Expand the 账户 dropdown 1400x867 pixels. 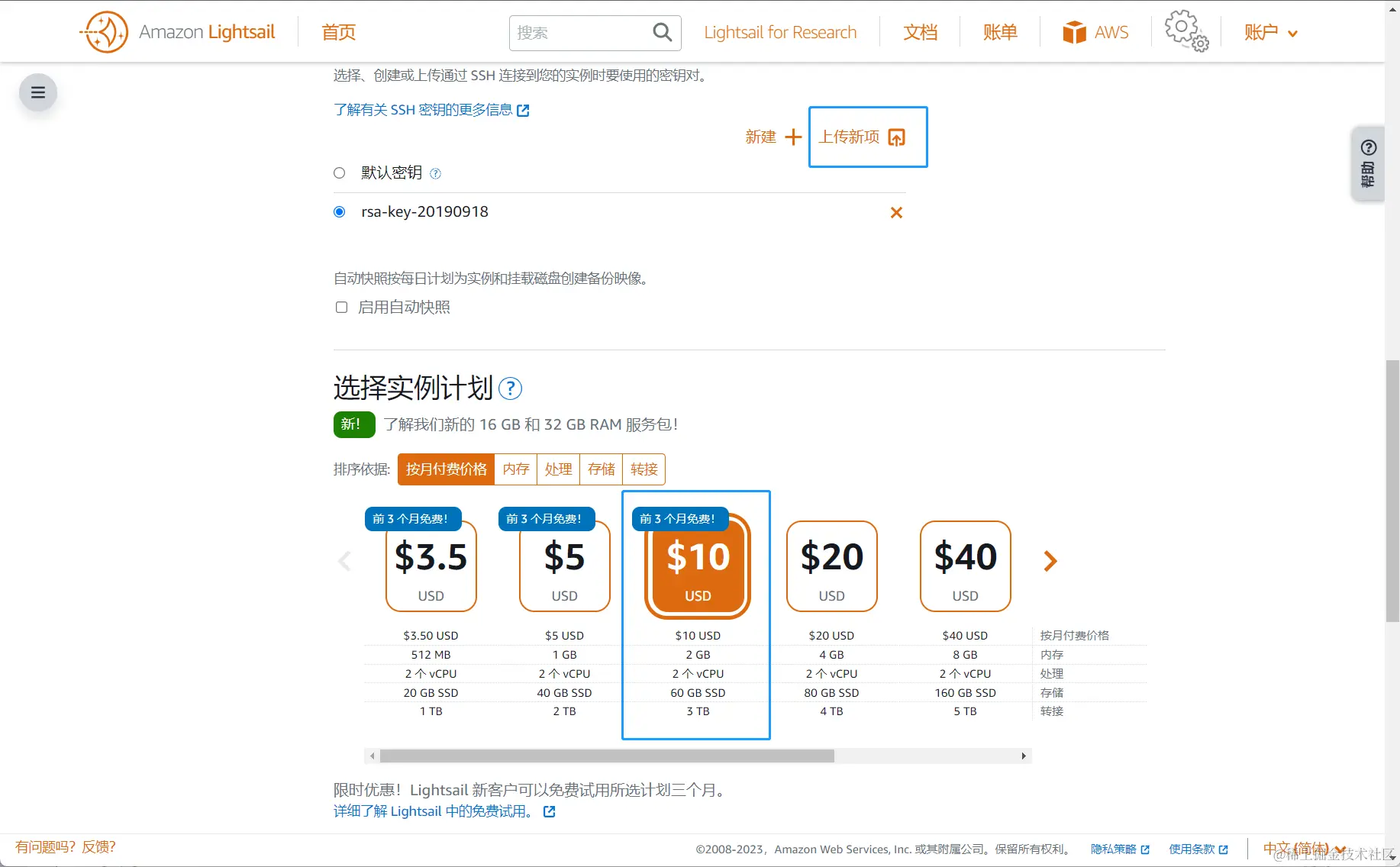click(x=1270, y=32)
